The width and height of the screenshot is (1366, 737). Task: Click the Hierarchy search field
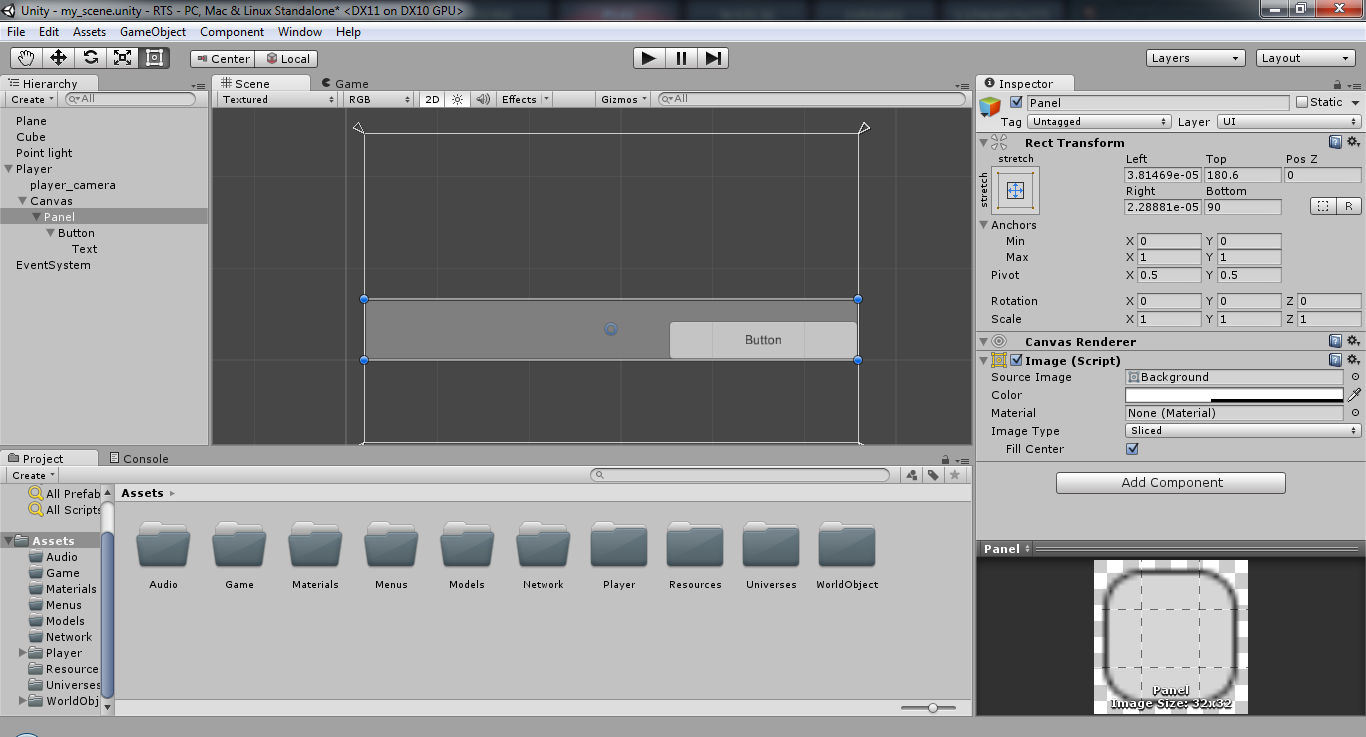point(130,99)
